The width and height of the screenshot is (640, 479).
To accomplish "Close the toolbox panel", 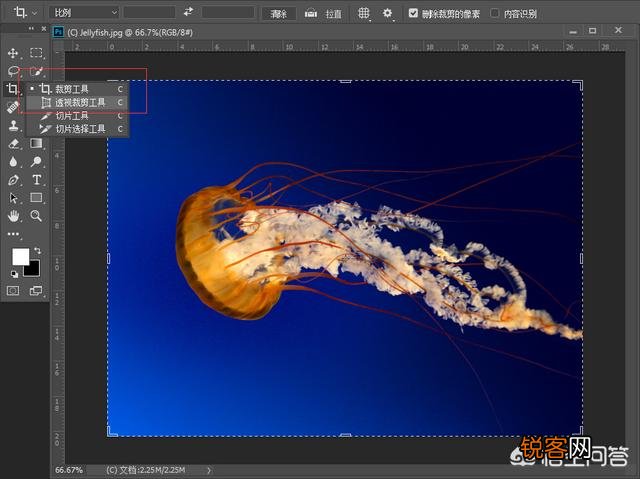I will click(x=44, y=29).
